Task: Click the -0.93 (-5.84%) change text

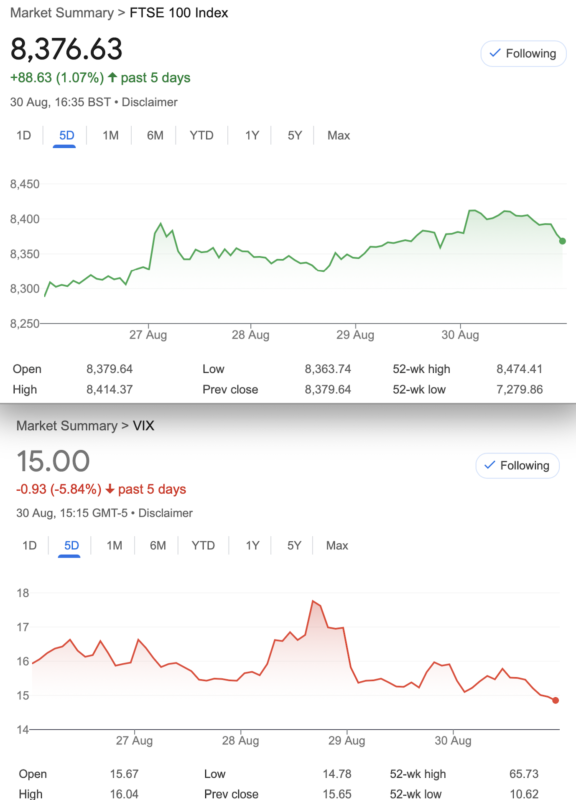Action: coord(59,489)
